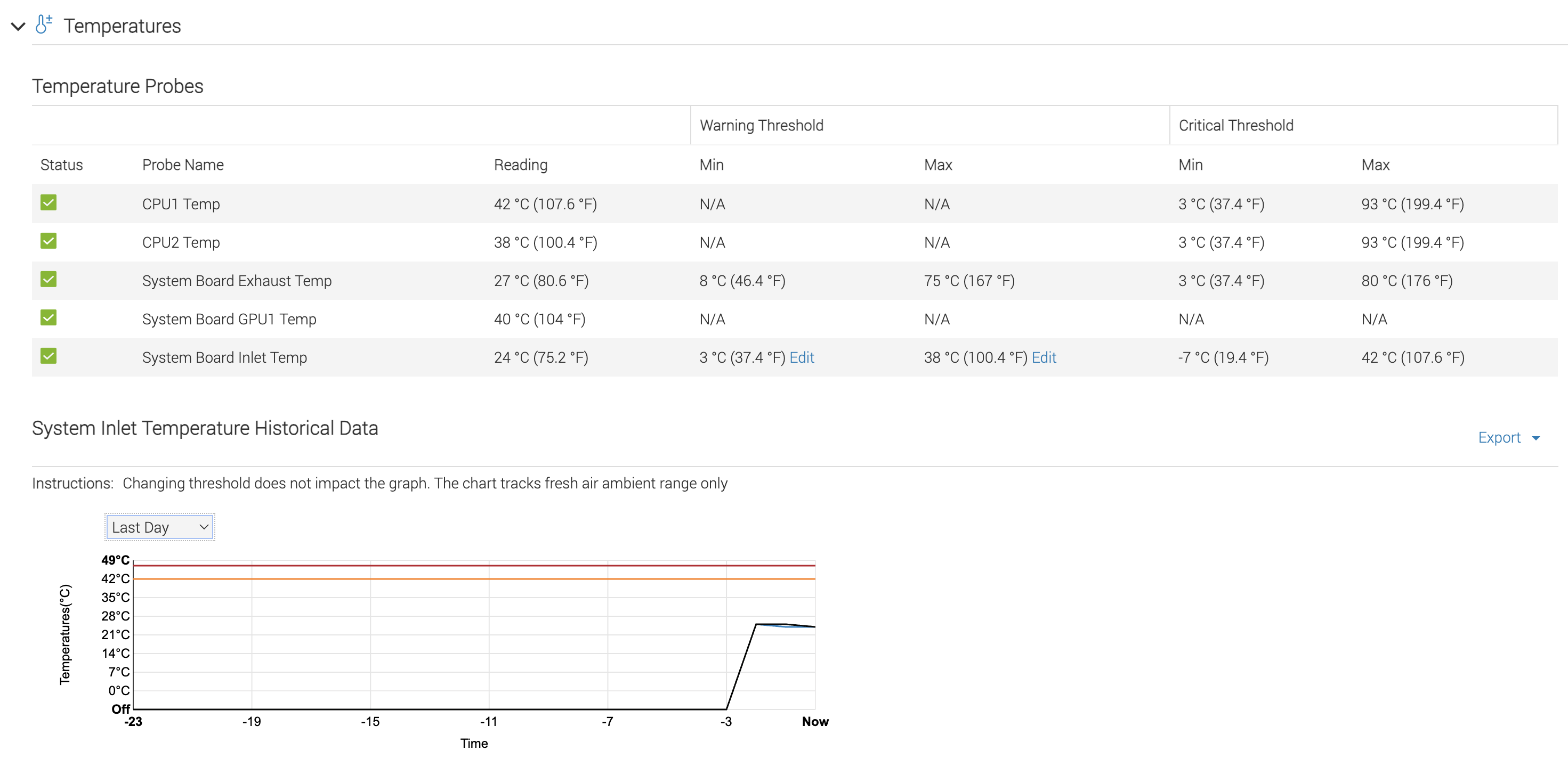This screenshot has height=767, width=1568.
Task: Click the Probe Name column header
Action: pos(183,164)
